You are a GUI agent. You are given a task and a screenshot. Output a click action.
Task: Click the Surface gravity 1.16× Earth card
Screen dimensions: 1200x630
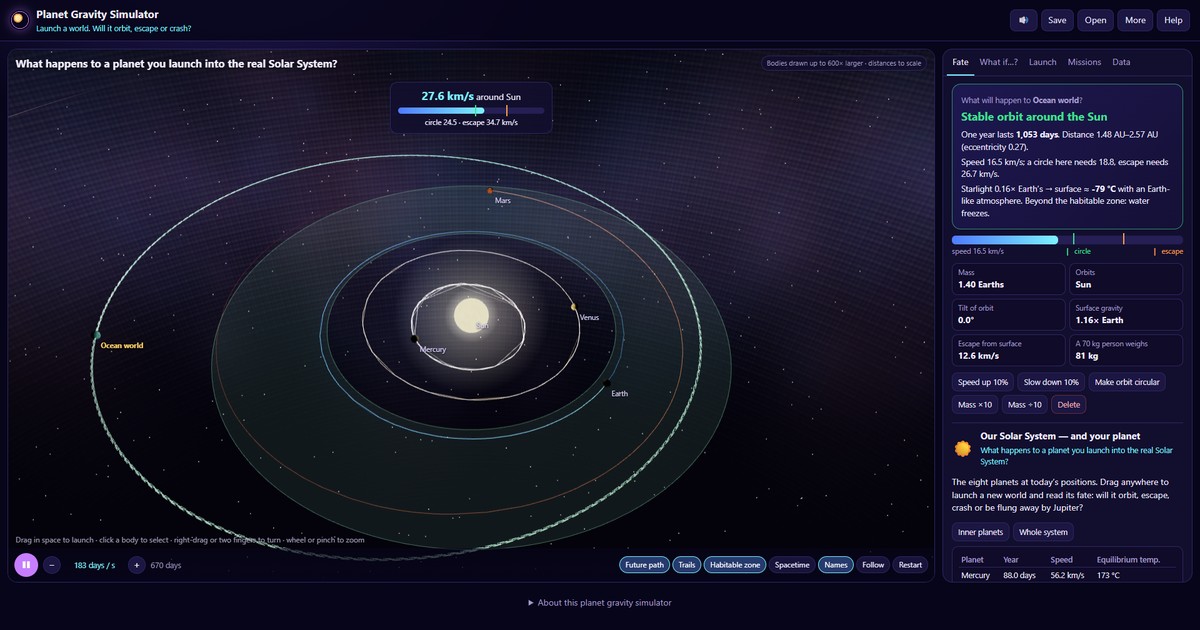[x=1125, y=315]
